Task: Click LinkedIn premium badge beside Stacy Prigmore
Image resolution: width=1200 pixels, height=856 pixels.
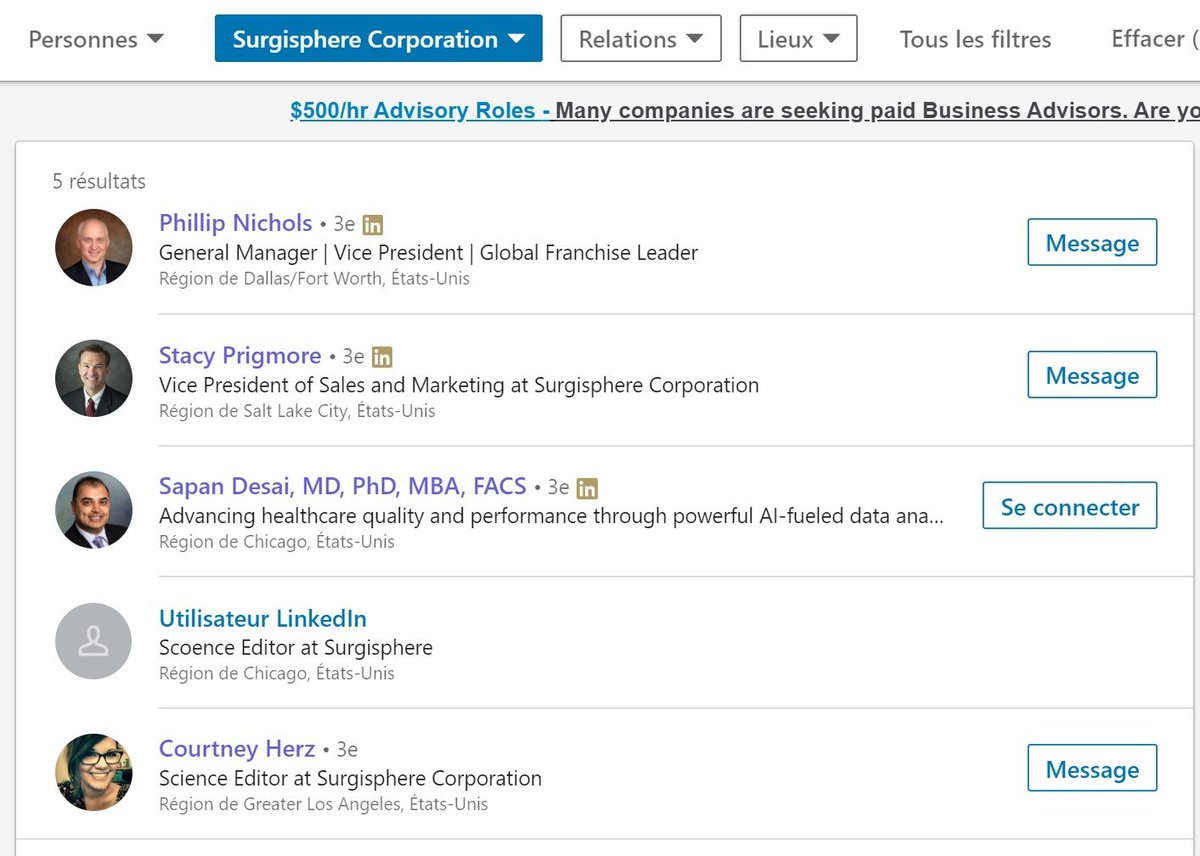Action: (x=382, y=357)
